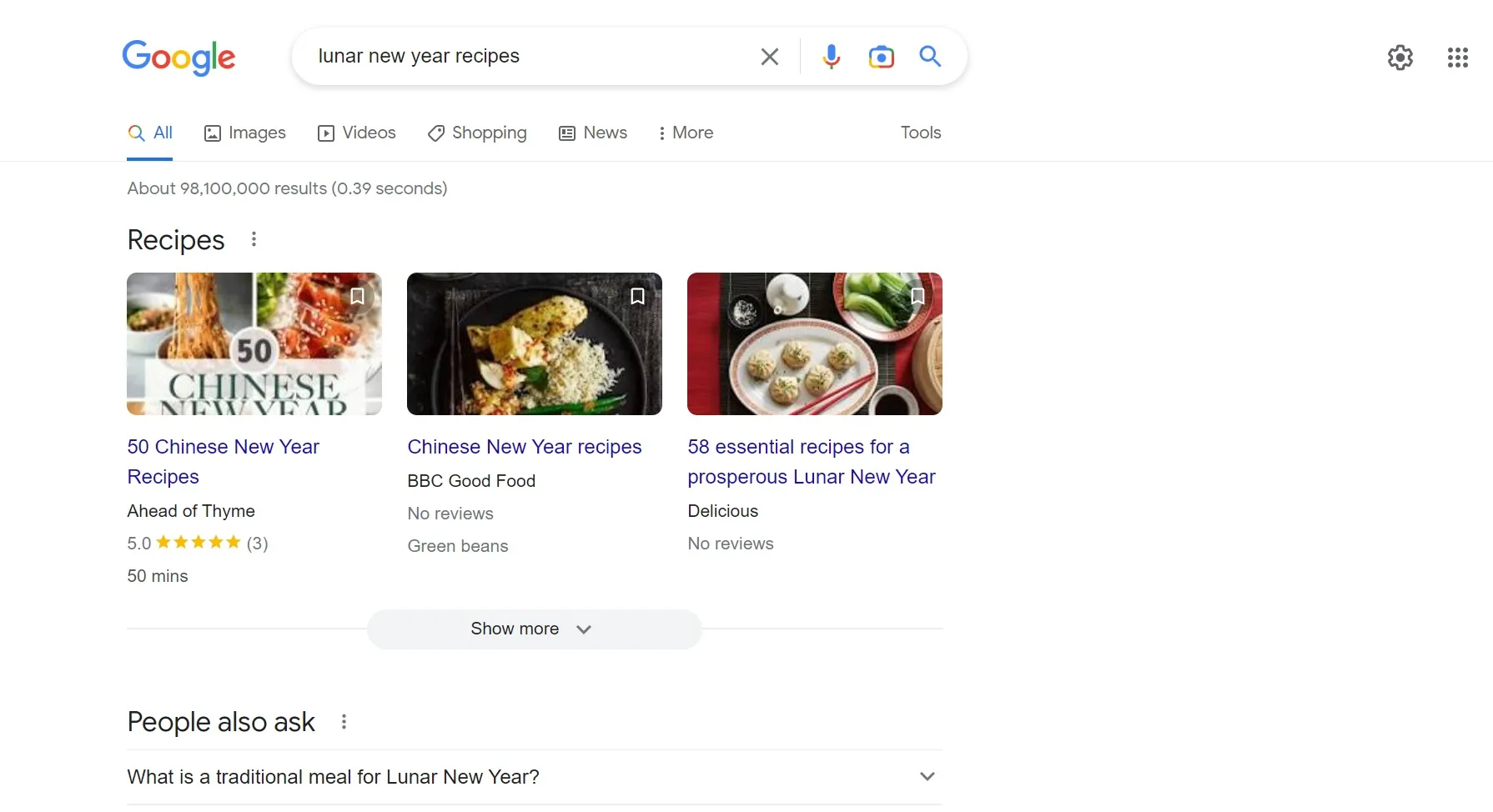Switch to the News tab
Viewport: 1493px width, 812px height.
point(593,133)
